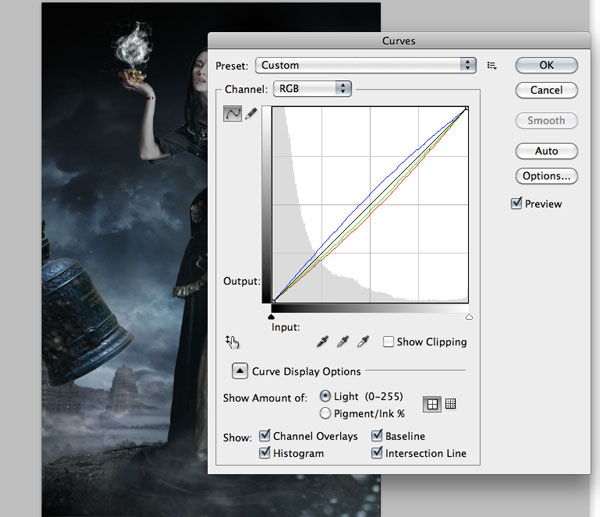Pick the gray point eyedropper
The image size is (600, 517).
[x=343, y=342]
